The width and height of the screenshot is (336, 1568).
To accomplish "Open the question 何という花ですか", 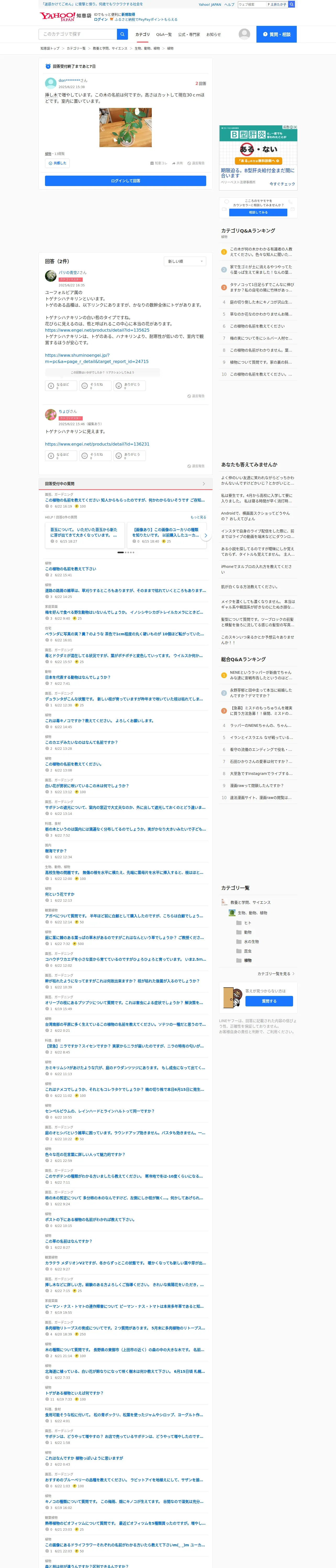I will (x=60, y=894).
